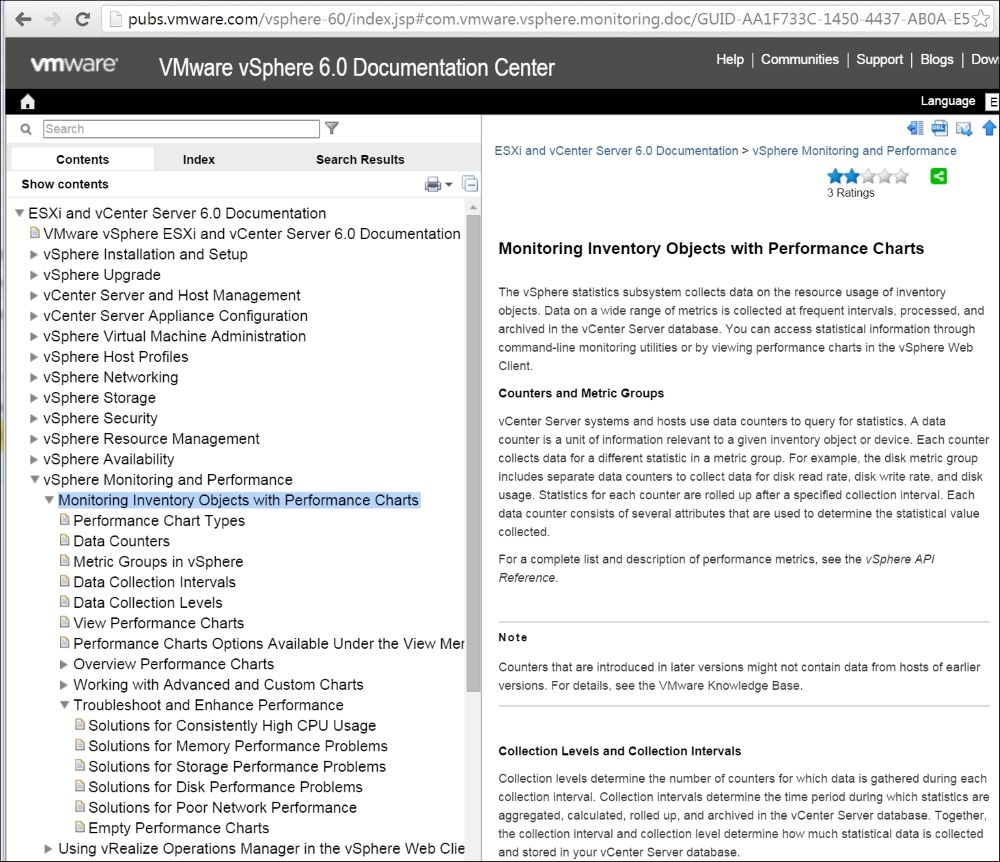Open VMware vSphere ESXi and vCenter Server 6.0 Documentation page

[x=251, y=234]
